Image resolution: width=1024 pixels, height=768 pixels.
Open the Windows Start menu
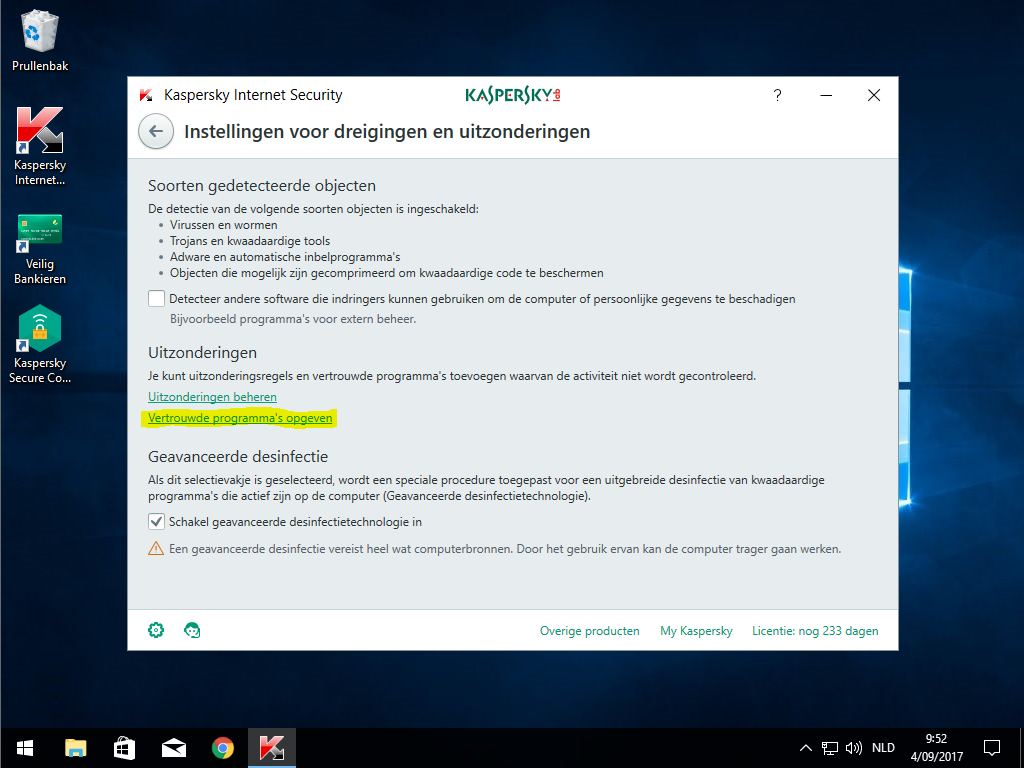pos(25,748)
